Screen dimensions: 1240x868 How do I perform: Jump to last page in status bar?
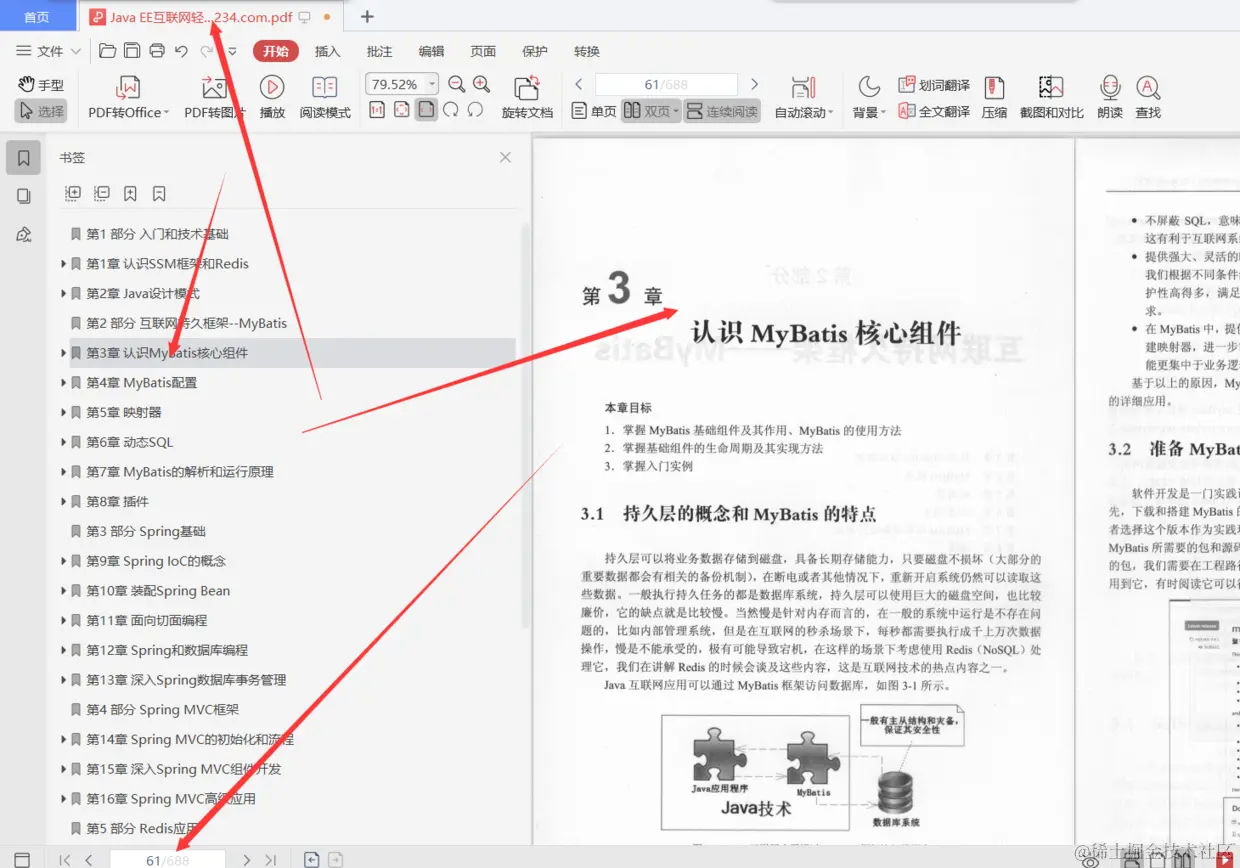click(x=270, y=860)
